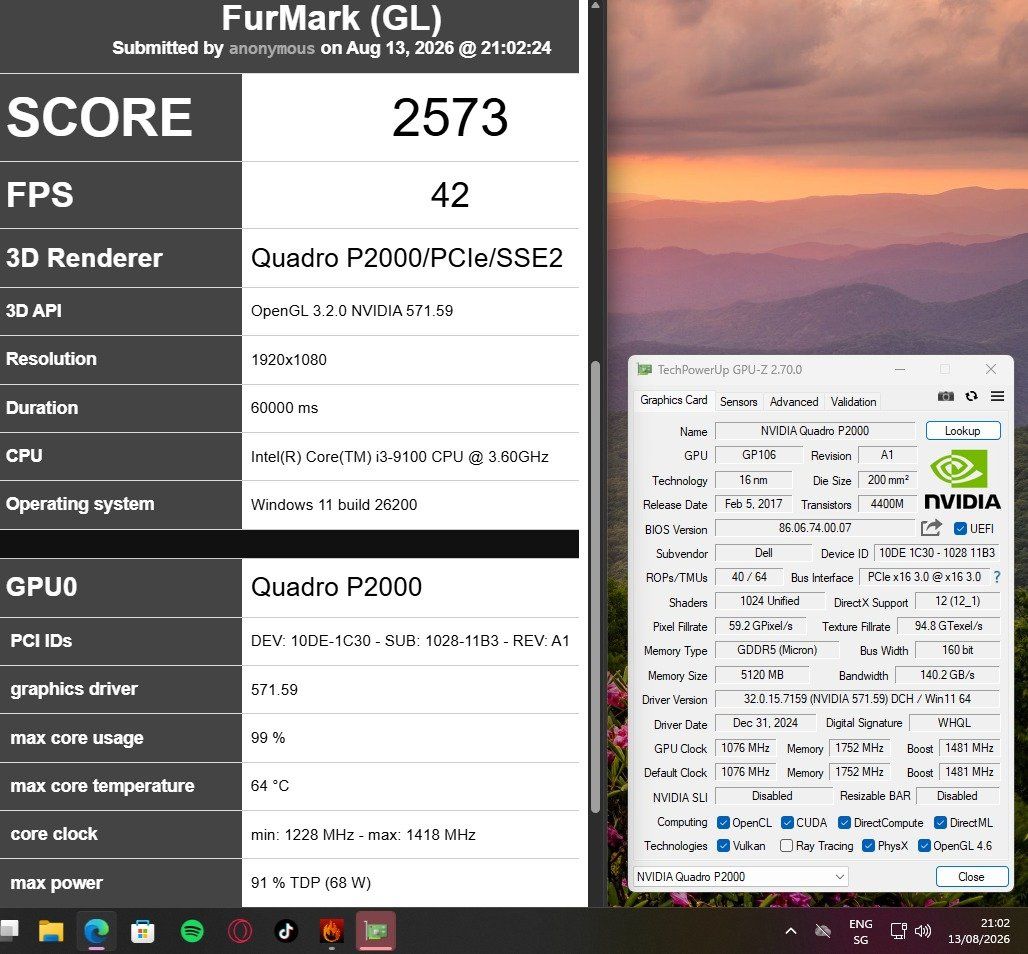Click the Lookup button
The width and height of the screenshot is (1028, 954).
pos(962,431)
